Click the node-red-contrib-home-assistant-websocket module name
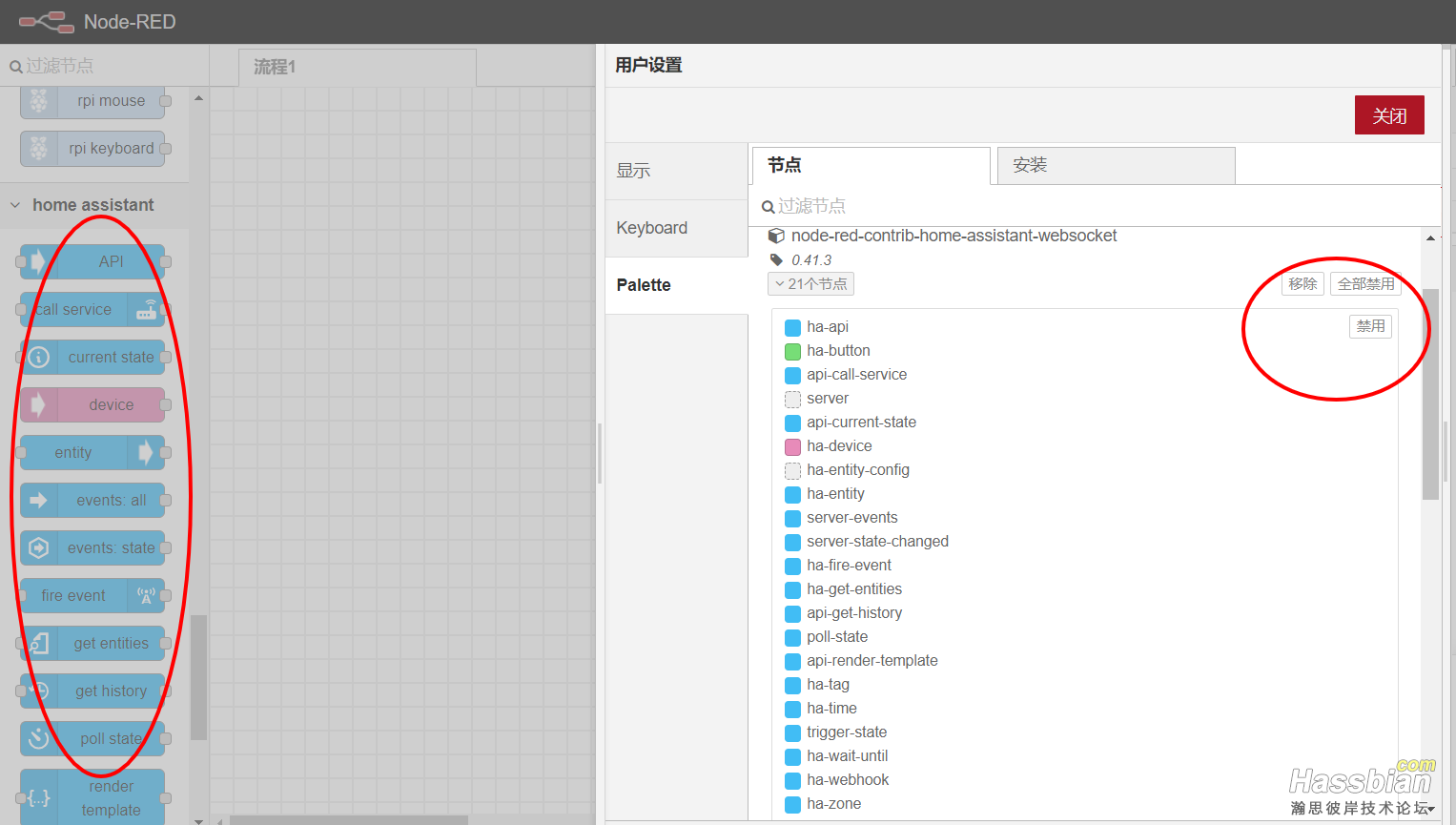 (x=954, y=236)
